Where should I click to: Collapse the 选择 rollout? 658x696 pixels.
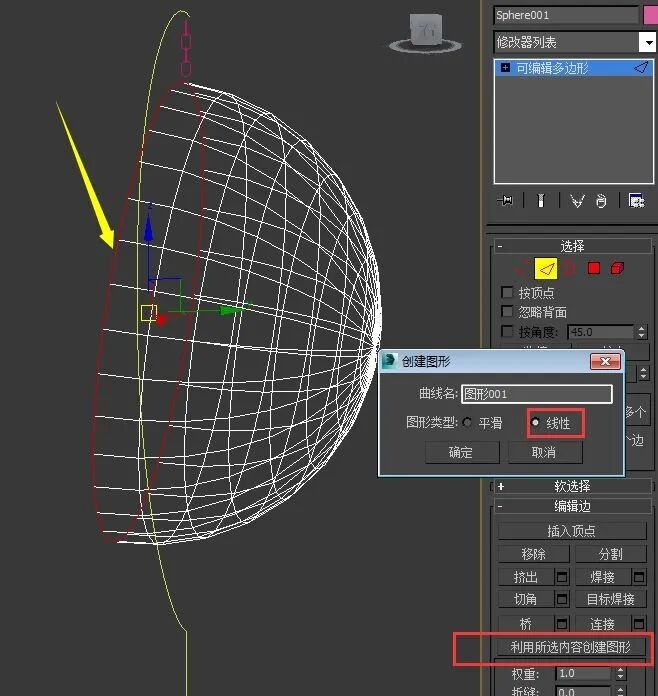point(500,246)
